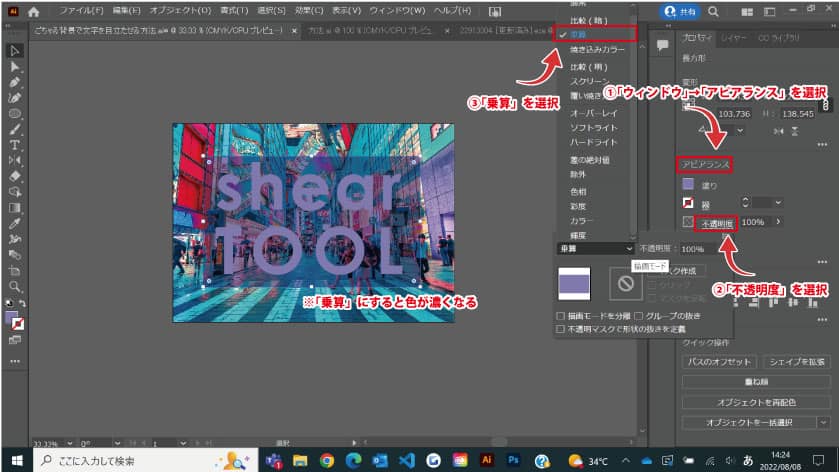Viewport: 839px width, 472px height.
Task: Open オブジェクト(O) menu
Action: pyautogui.click(x=180, y=11)
